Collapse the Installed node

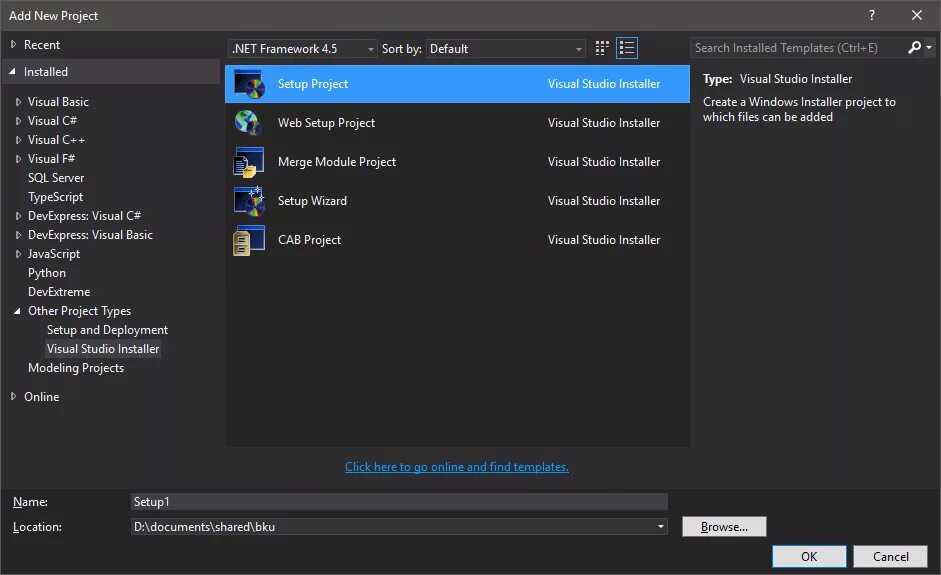(13, 71)
